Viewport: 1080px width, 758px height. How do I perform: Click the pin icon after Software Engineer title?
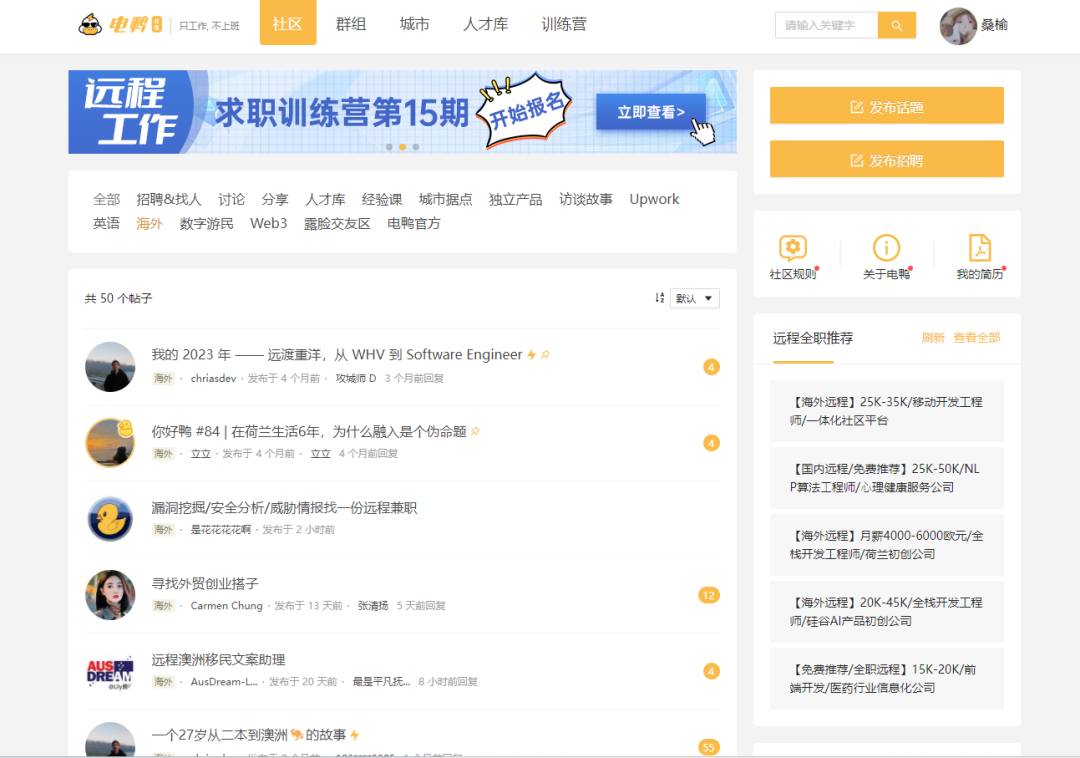tap(546, 355)
